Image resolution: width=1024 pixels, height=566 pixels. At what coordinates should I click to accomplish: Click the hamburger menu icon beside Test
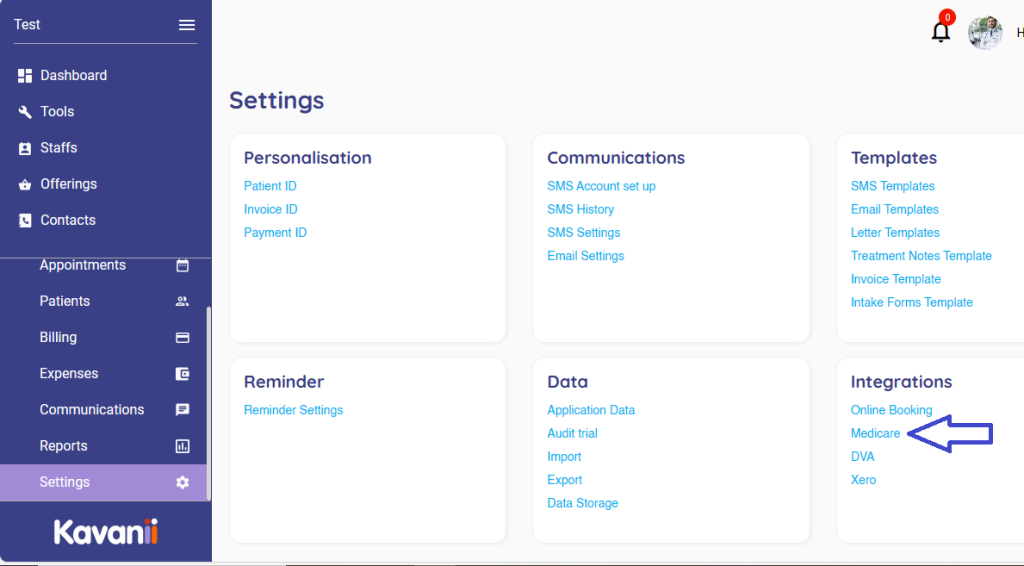[x=187, y=25]
